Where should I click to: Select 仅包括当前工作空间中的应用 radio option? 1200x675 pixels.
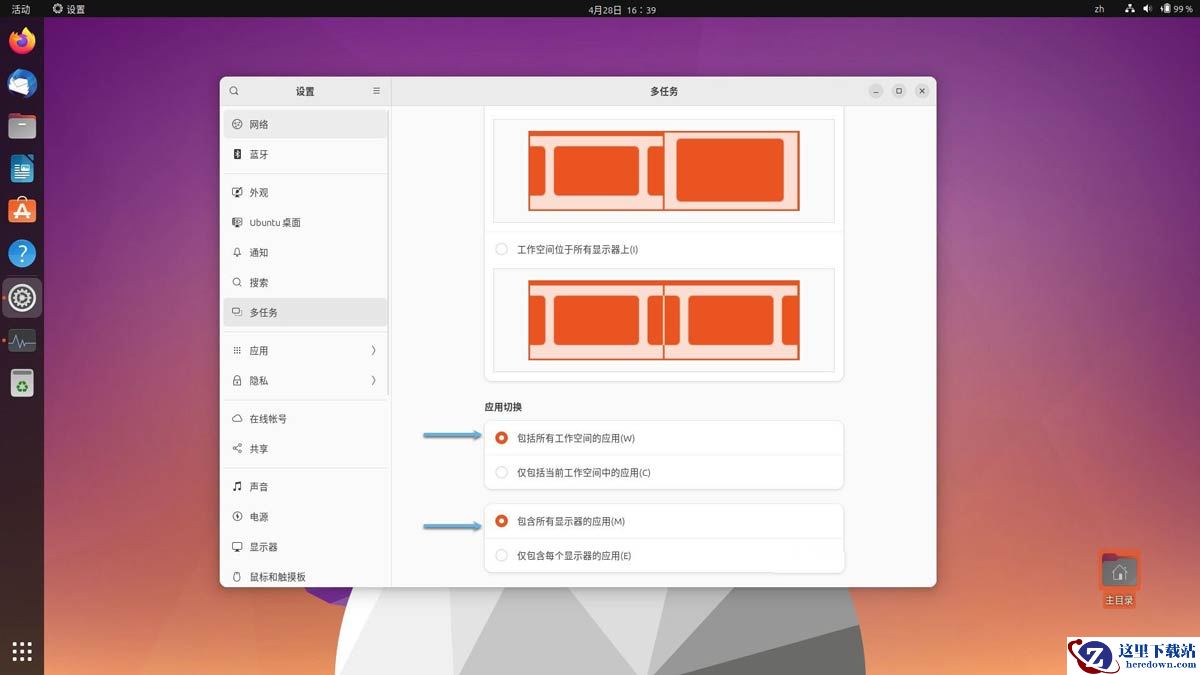pyautogui.click(x=501, y=472)
